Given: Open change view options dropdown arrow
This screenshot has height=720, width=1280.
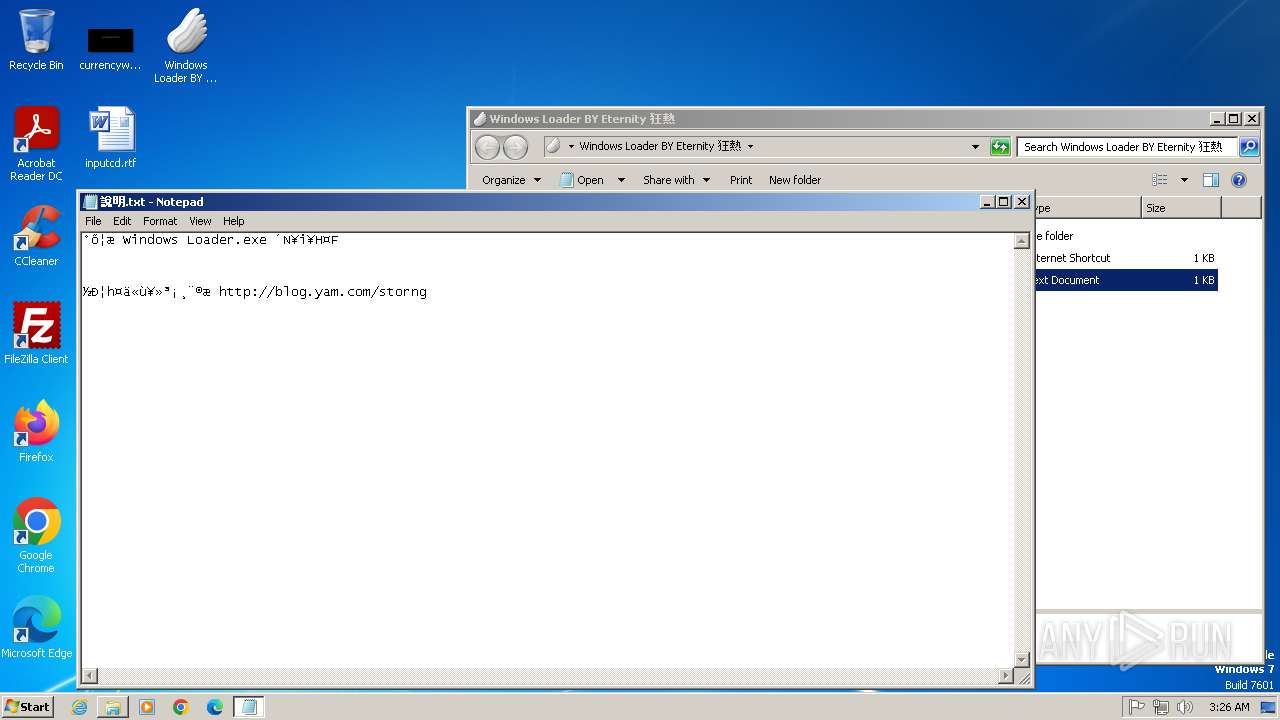Looking at the screenshot, I should [1184, 180].
